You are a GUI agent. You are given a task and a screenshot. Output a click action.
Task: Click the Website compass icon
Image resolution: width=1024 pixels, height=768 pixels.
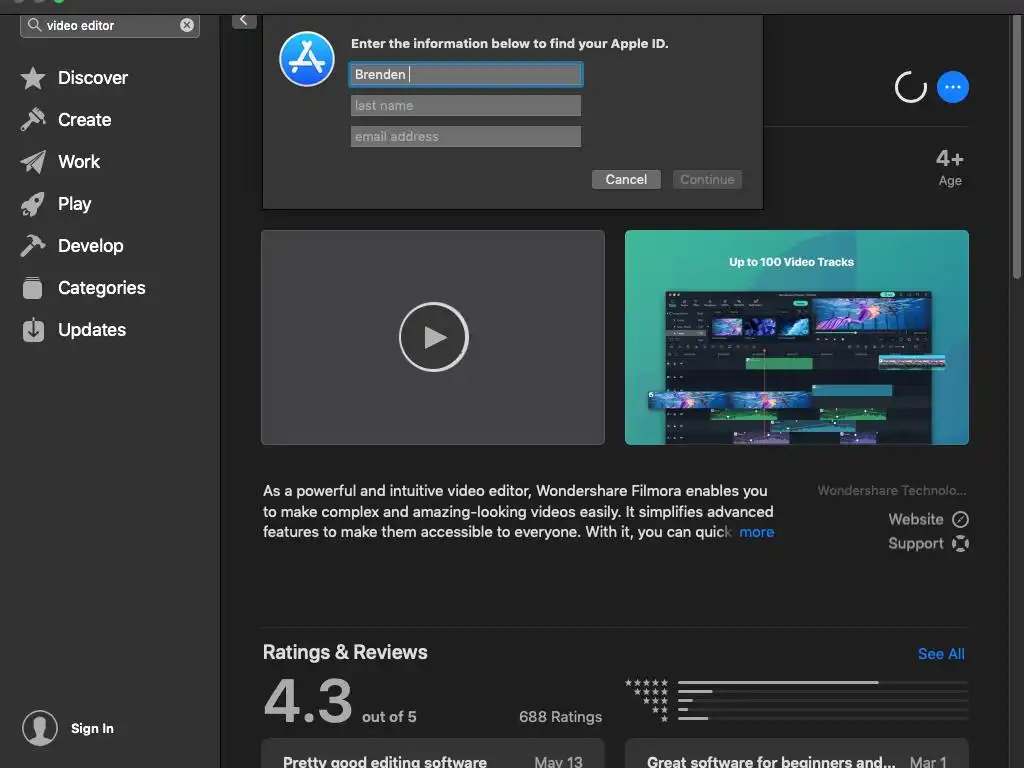pos(960,519)
